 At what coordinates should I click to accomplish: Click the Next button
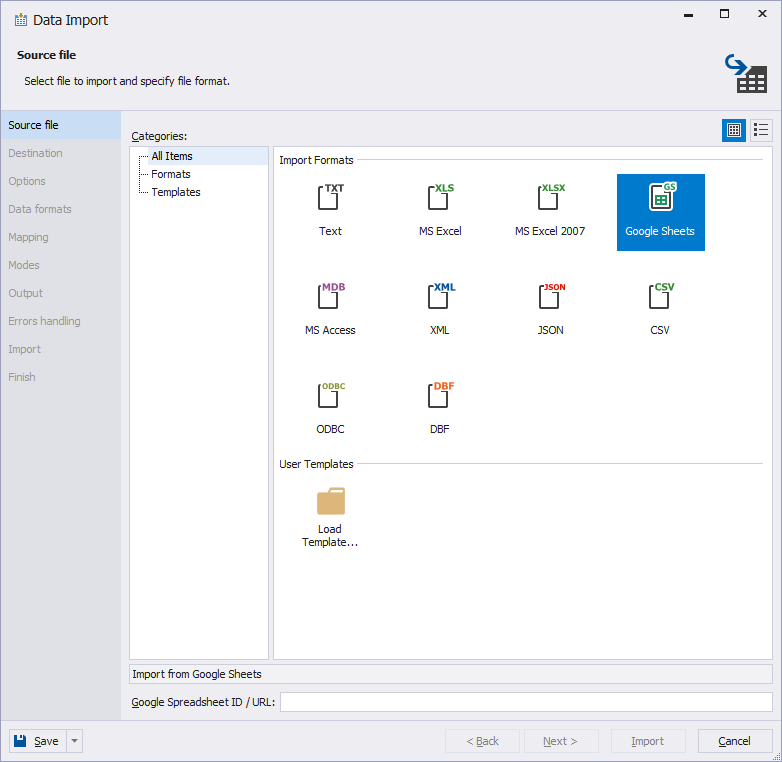point(561,741)
